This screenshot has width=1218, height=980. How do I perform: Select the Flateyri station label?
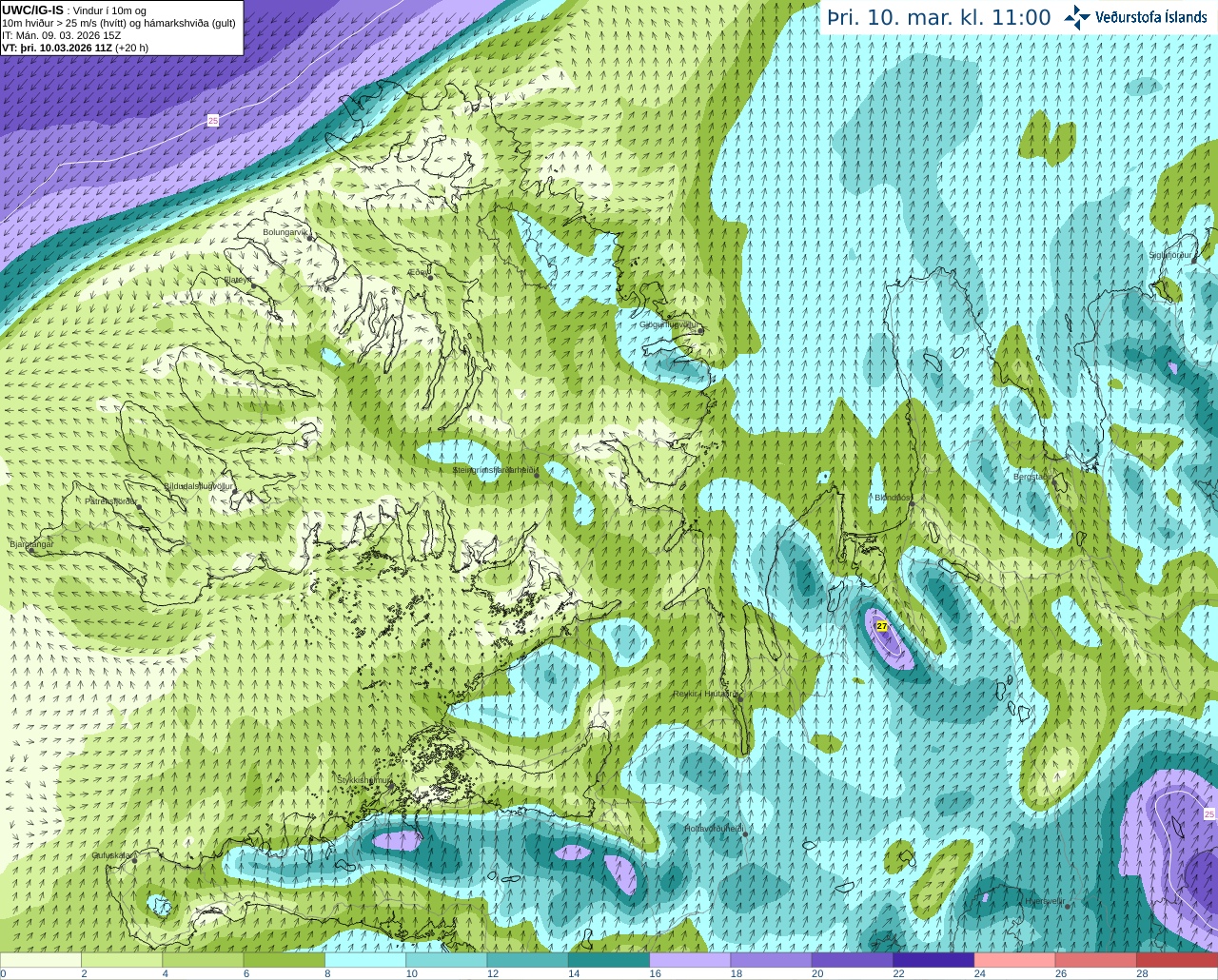point(238,280)
